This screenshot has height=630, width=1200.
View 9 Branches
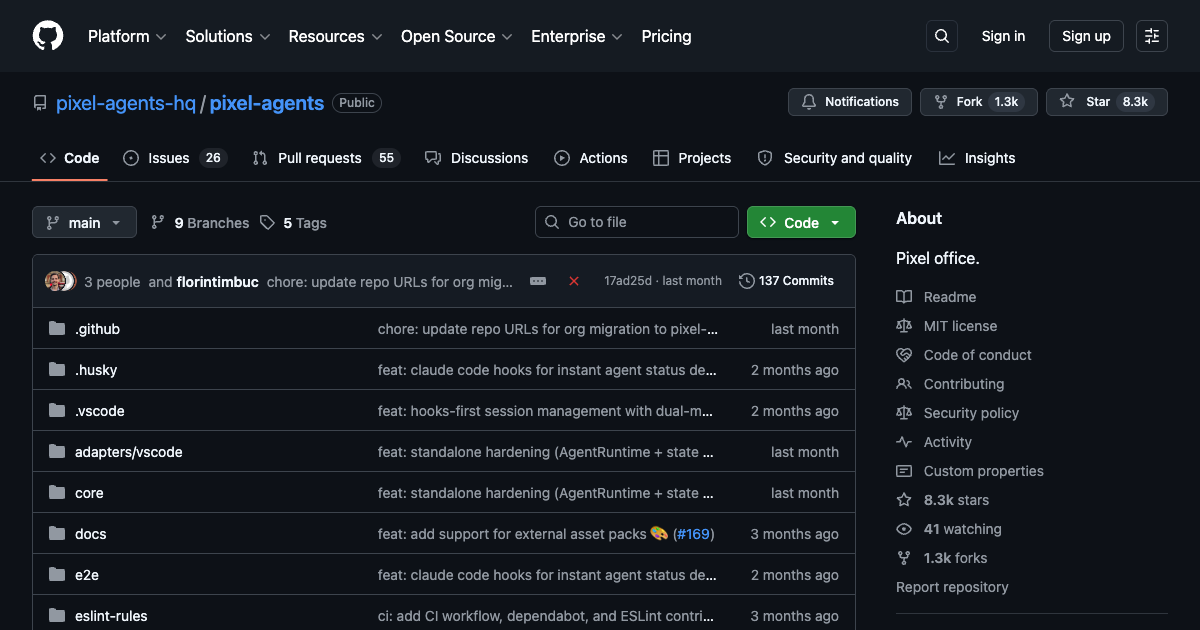click(200, 223)
